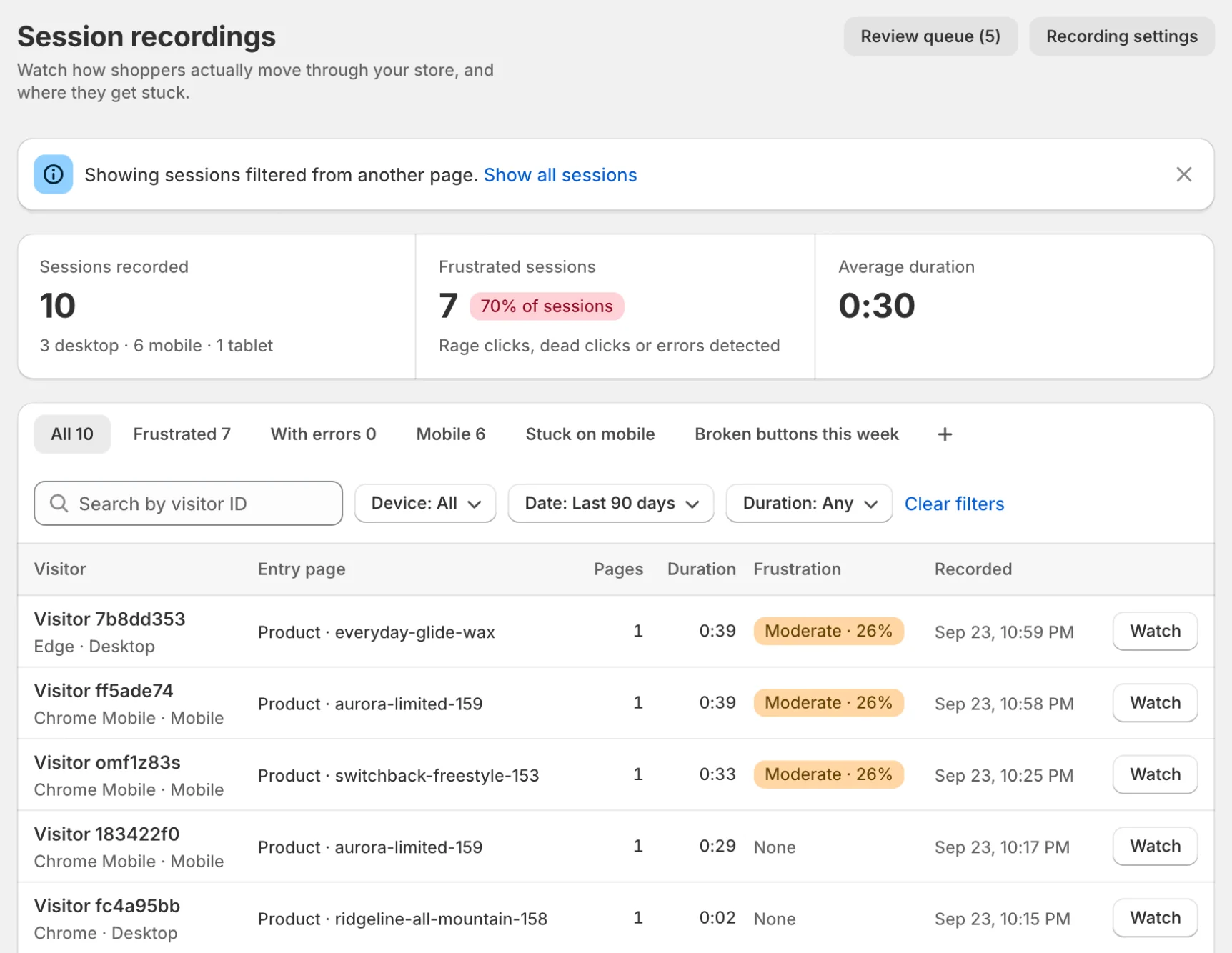The height and width of the screenshot is (953, 1232).
Task: Click the Show all sessions link
Action: [x=560, y=175]
